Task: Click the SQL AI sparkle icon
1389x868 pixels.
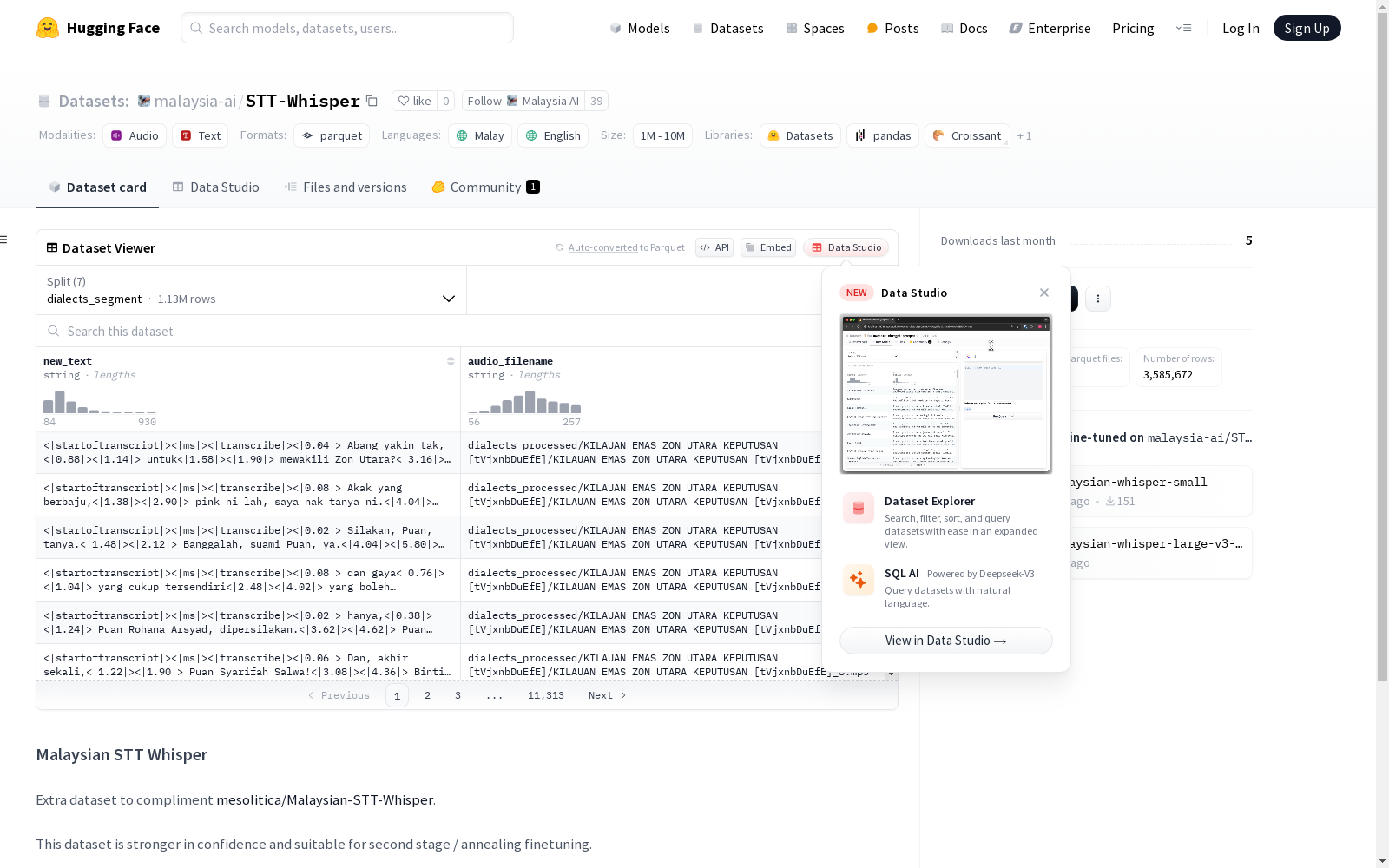Action: coord(859,581)
